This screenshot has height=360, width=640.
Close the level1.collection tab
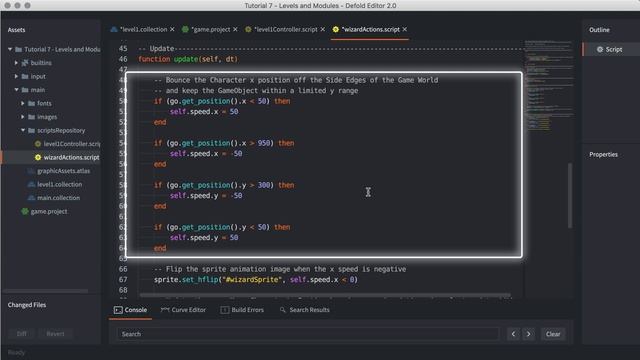tap(172, 29)
